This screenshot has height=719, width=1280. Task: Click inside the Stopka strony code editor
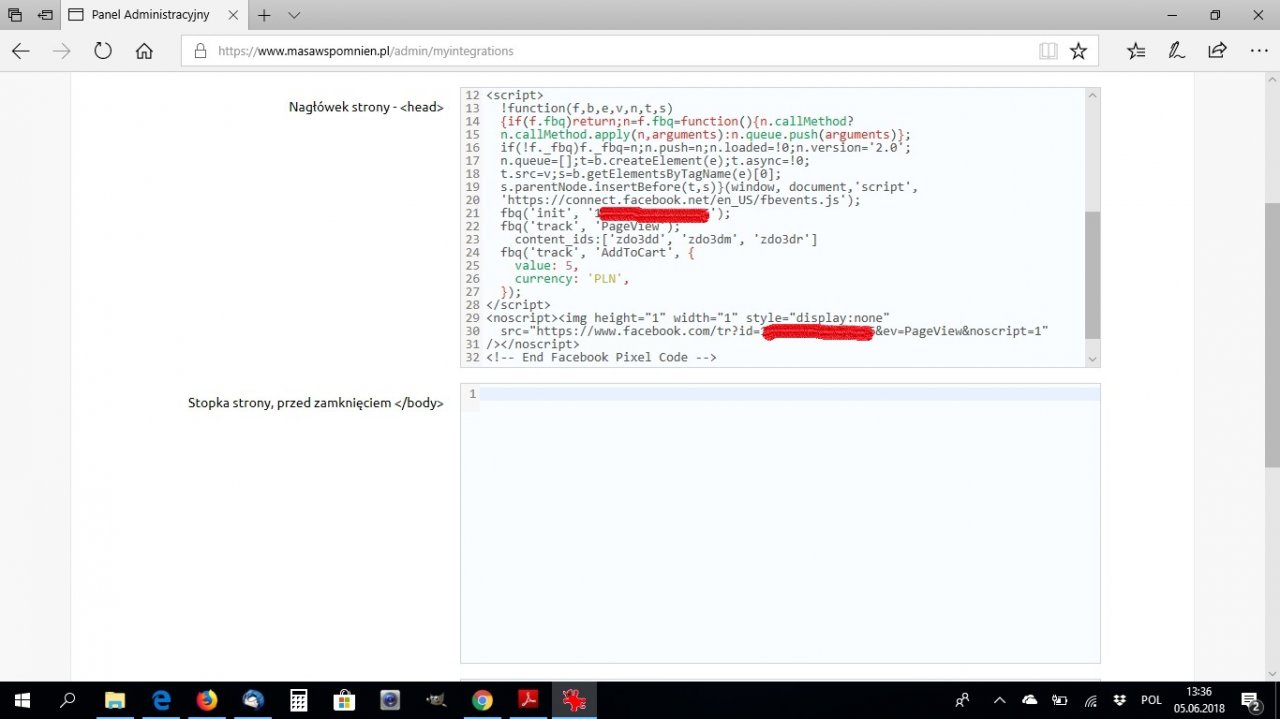(x=780, y=523)
